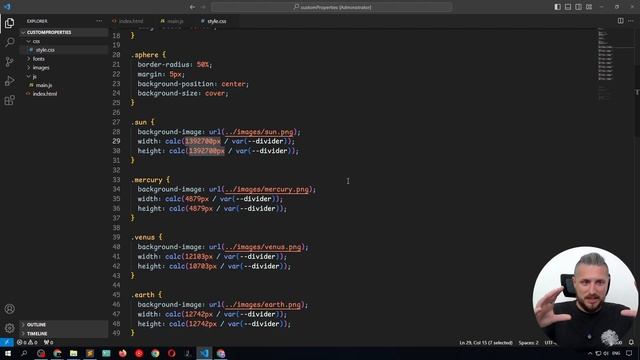The image size is (640, 360).
Task: Open the Opera icon in taskbar
Action: pyautogui.click(x=171, y=353)
